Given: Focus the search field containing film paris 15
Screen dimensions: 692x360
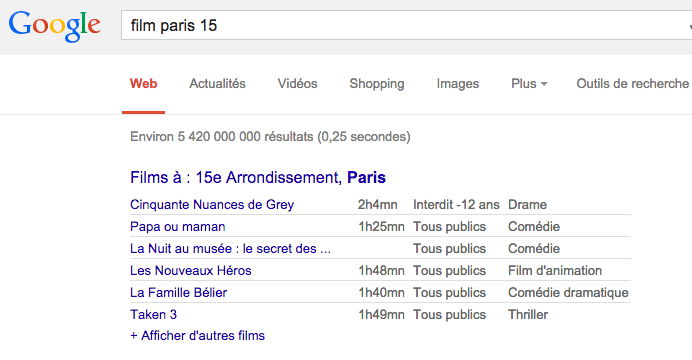Looking at the screenshot, I should coord(406,25).
